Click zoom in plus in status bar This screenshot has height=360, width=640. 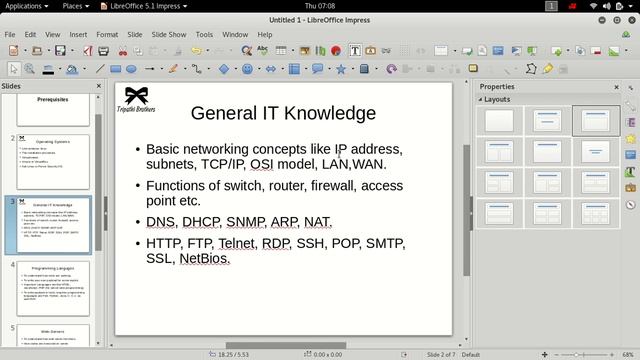point(612,355)
